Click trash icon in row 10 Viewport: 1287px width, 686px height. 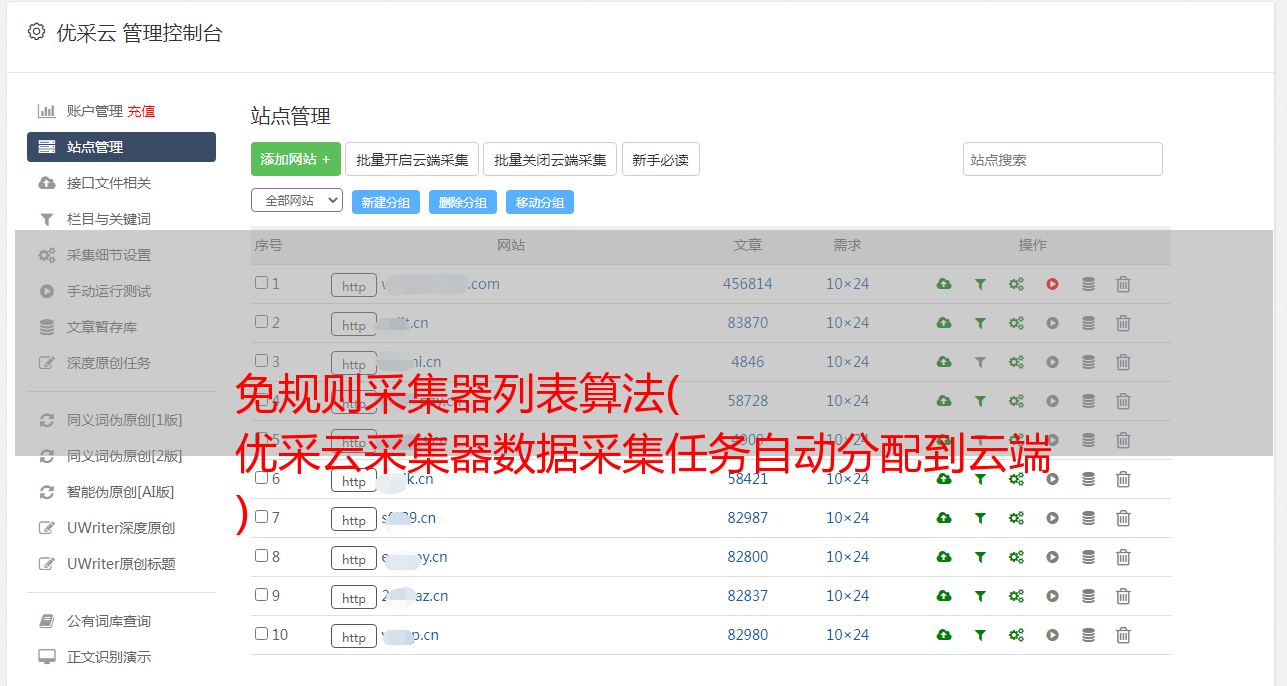point(1123,635)
